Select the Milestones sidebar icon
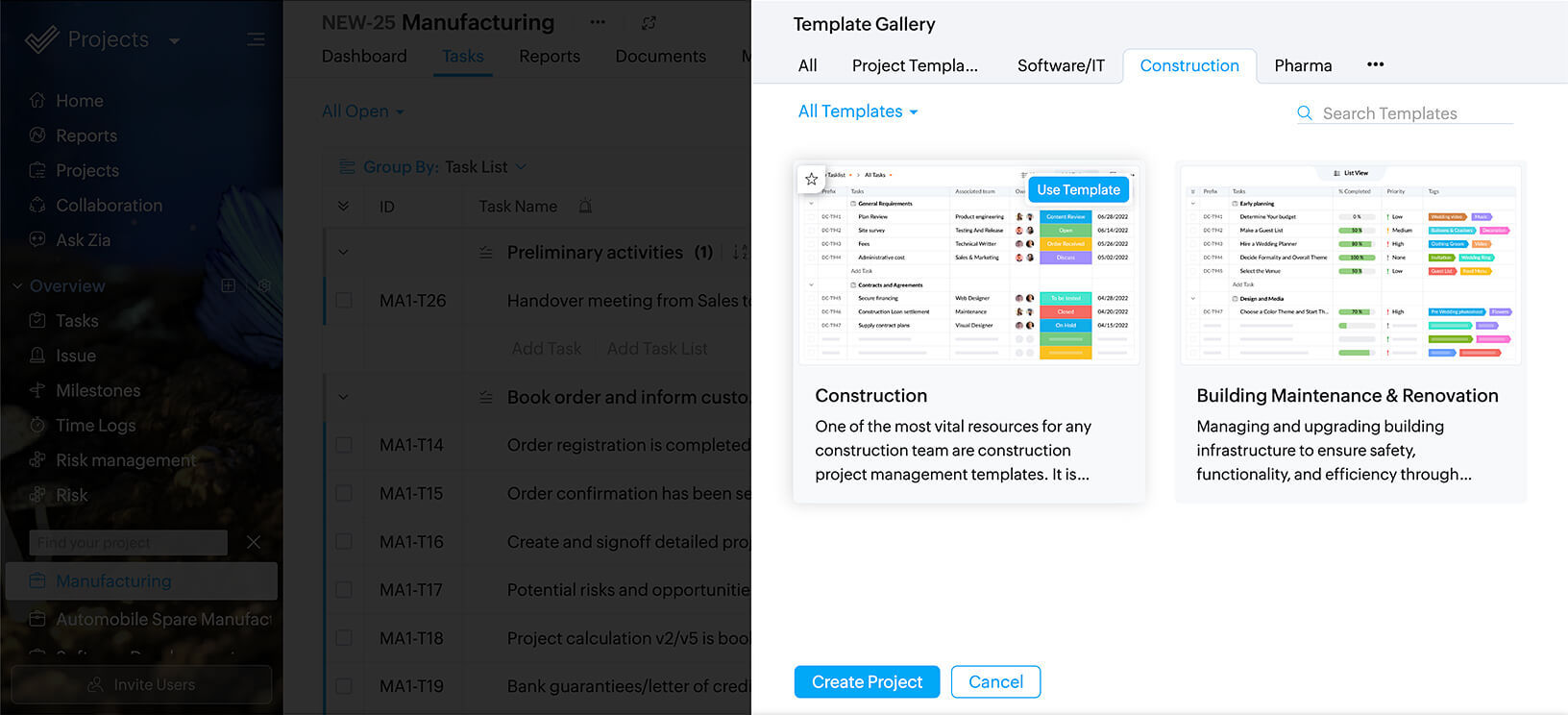This screenshot has height=715, width=1568. coord(37,390)
